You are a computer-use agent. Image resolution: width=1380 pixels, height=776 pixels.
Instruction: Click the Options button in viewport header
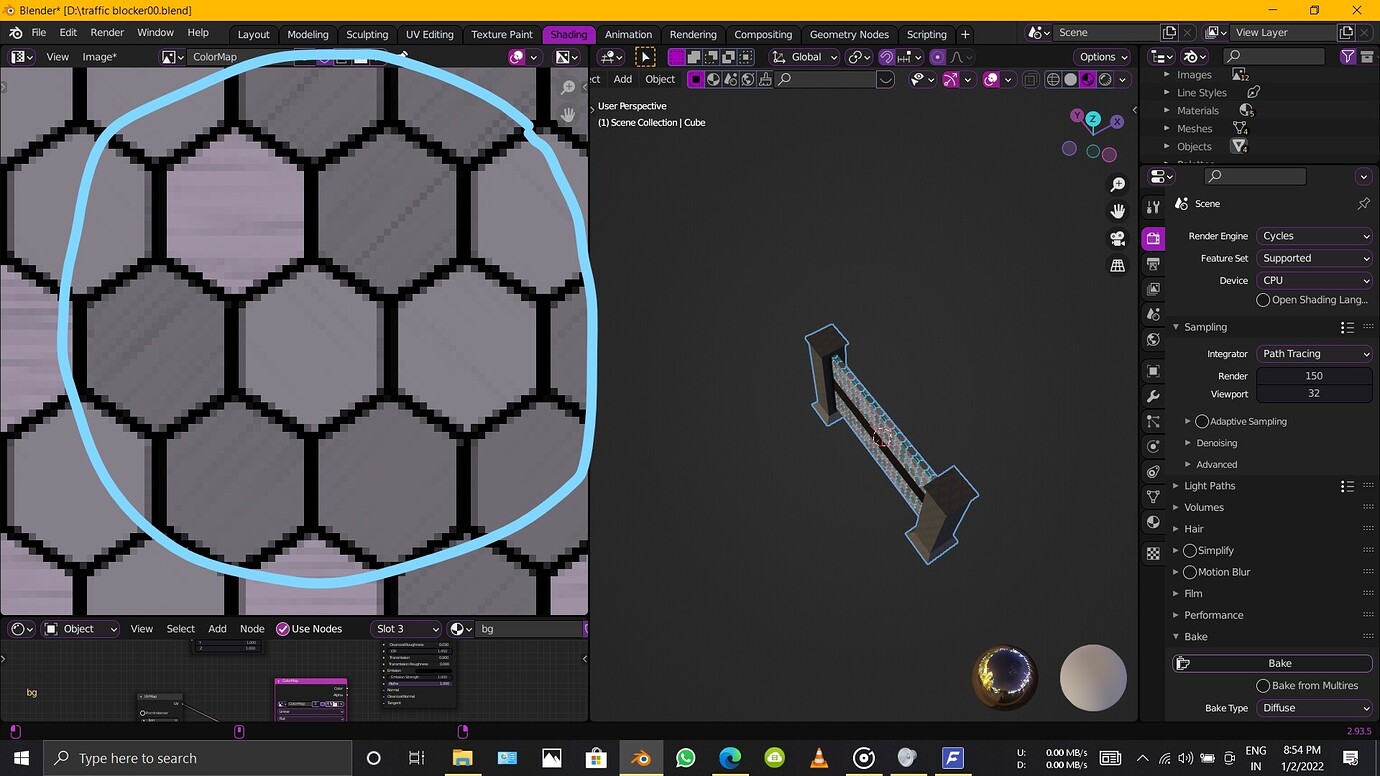click(x=1098, y=57)
